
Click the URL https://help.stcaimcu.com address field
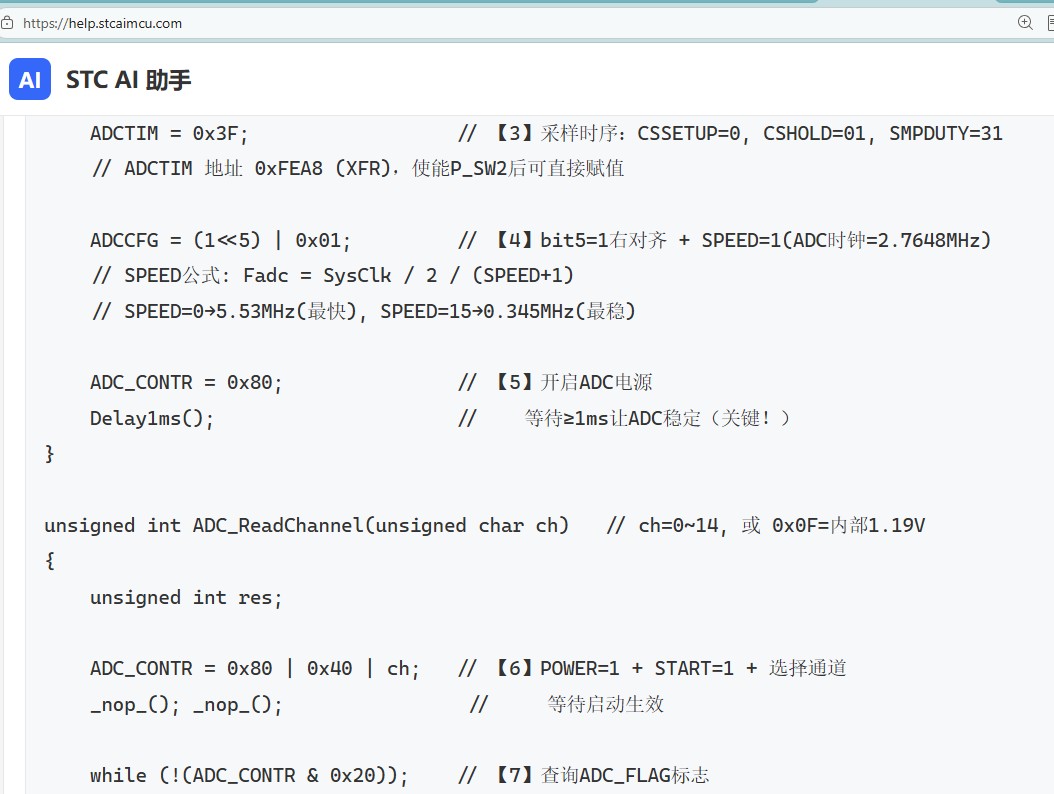click(102, 23)
